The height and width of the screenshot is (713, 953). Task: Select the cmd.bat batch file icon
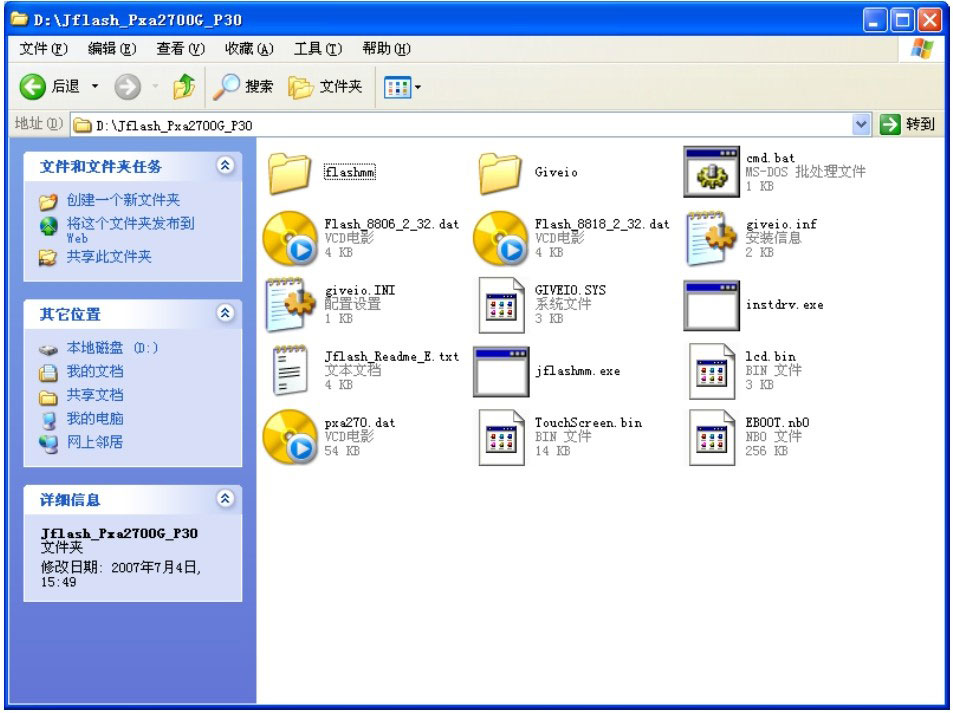tap(711, 171)
